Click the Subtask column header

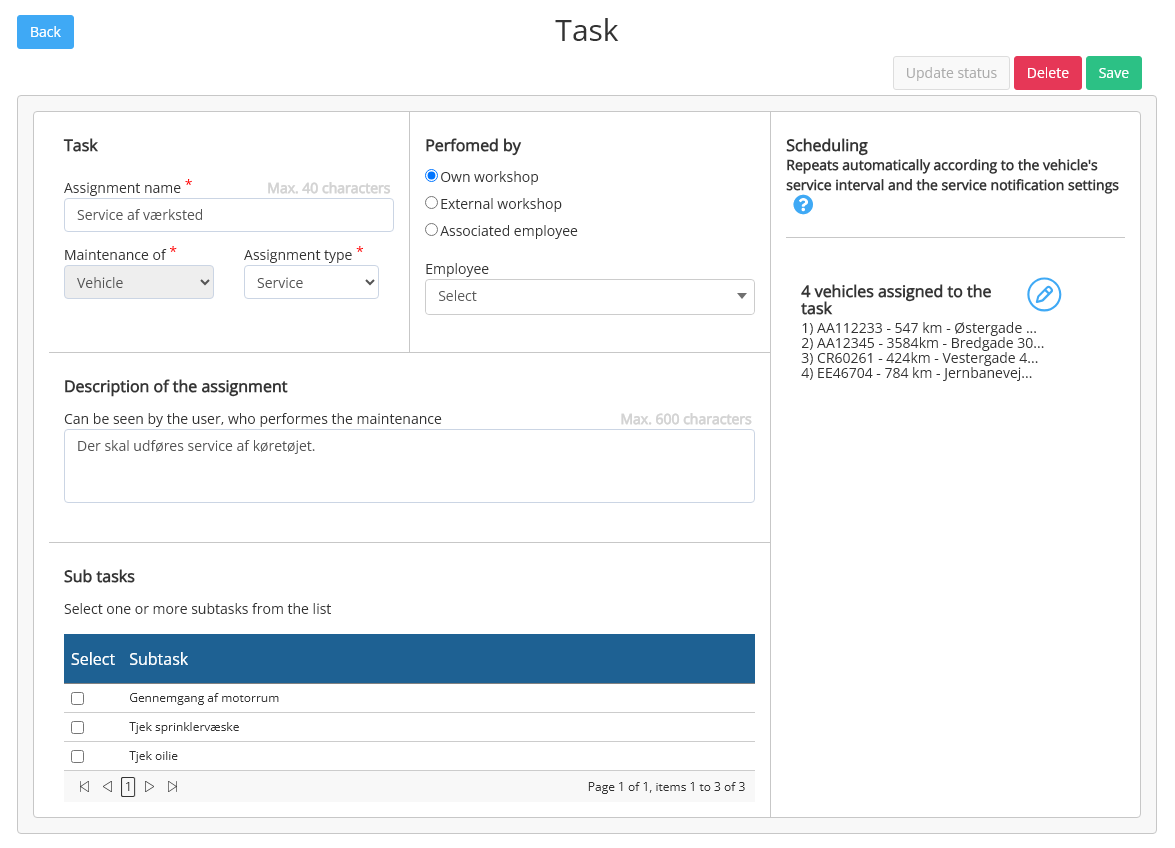click(158, 659)
